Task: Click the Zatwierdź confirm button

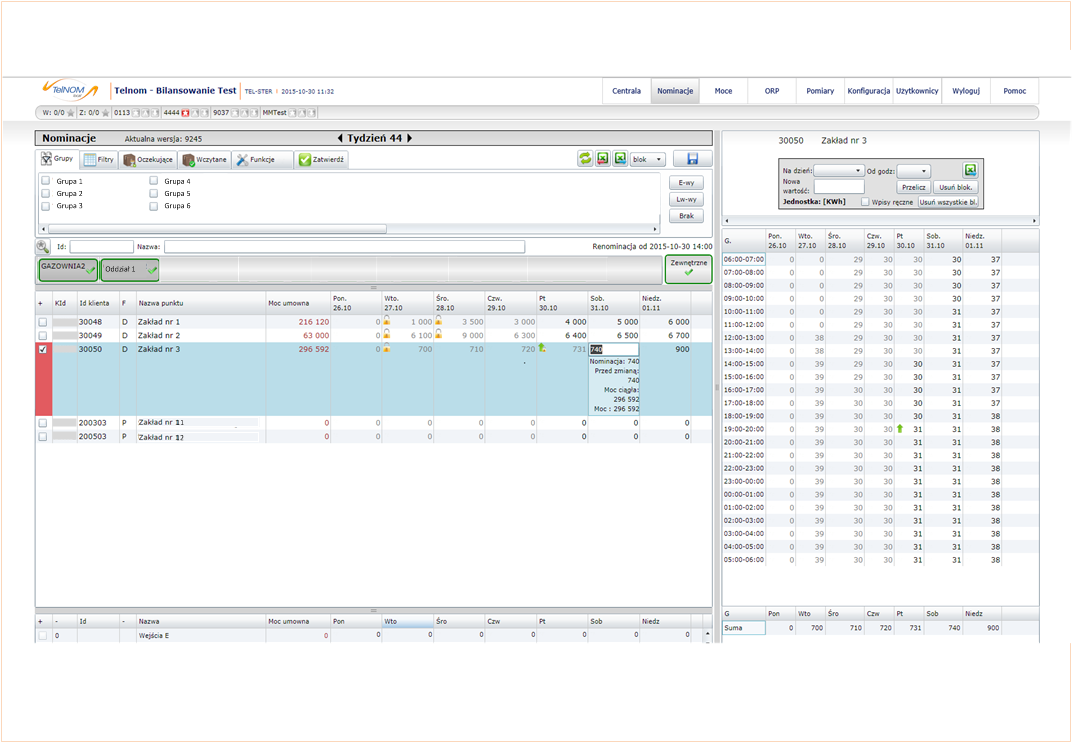Action: point(321,159)
